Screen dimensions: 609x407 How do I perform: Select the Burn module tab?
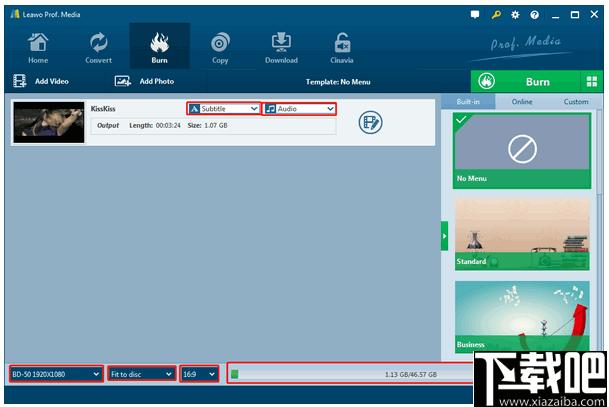[x=160, y=47]
